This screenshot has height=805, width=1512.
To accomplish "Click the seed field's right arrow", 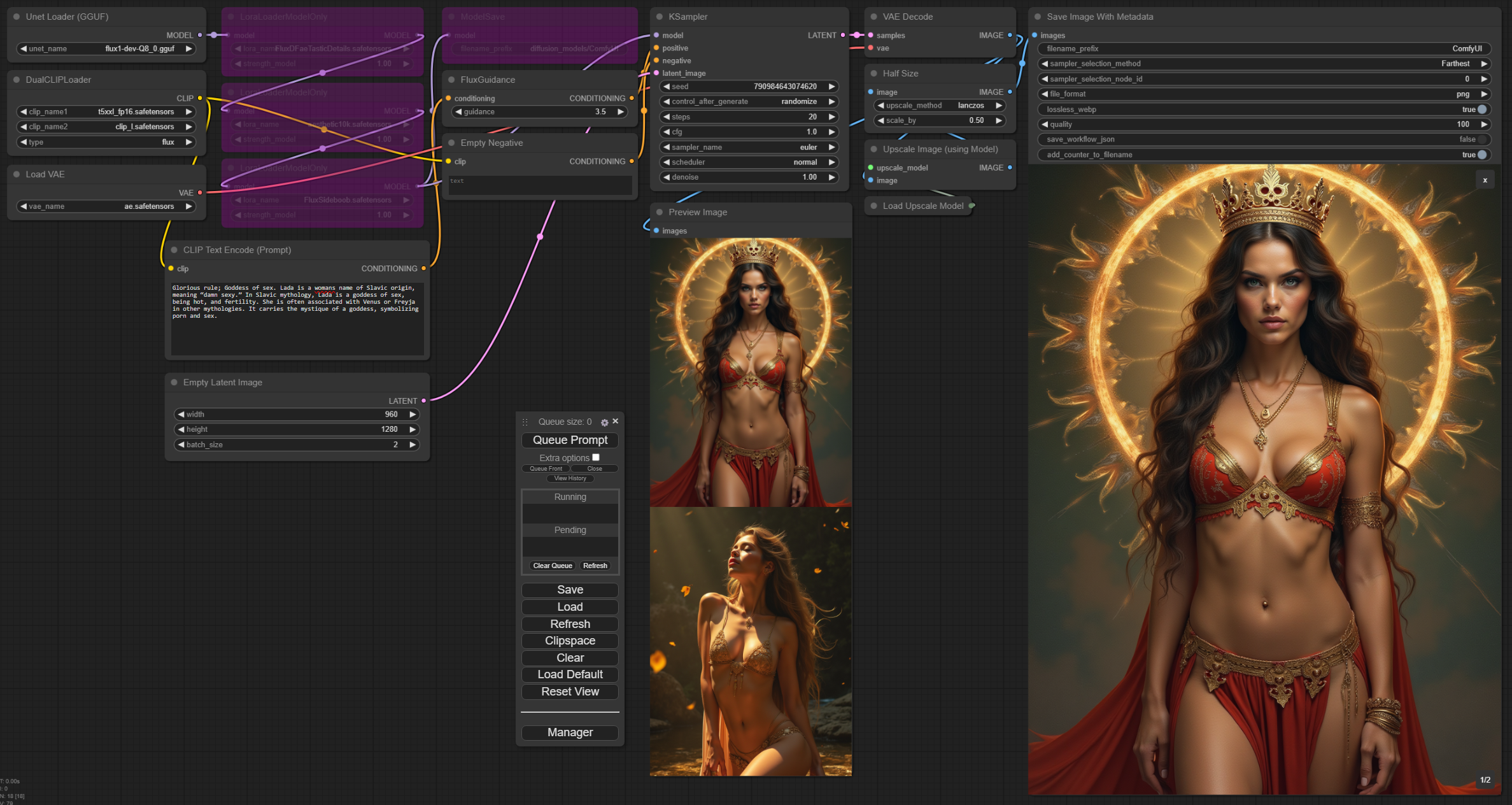I will pyautogui.click(x=831, y=87).
